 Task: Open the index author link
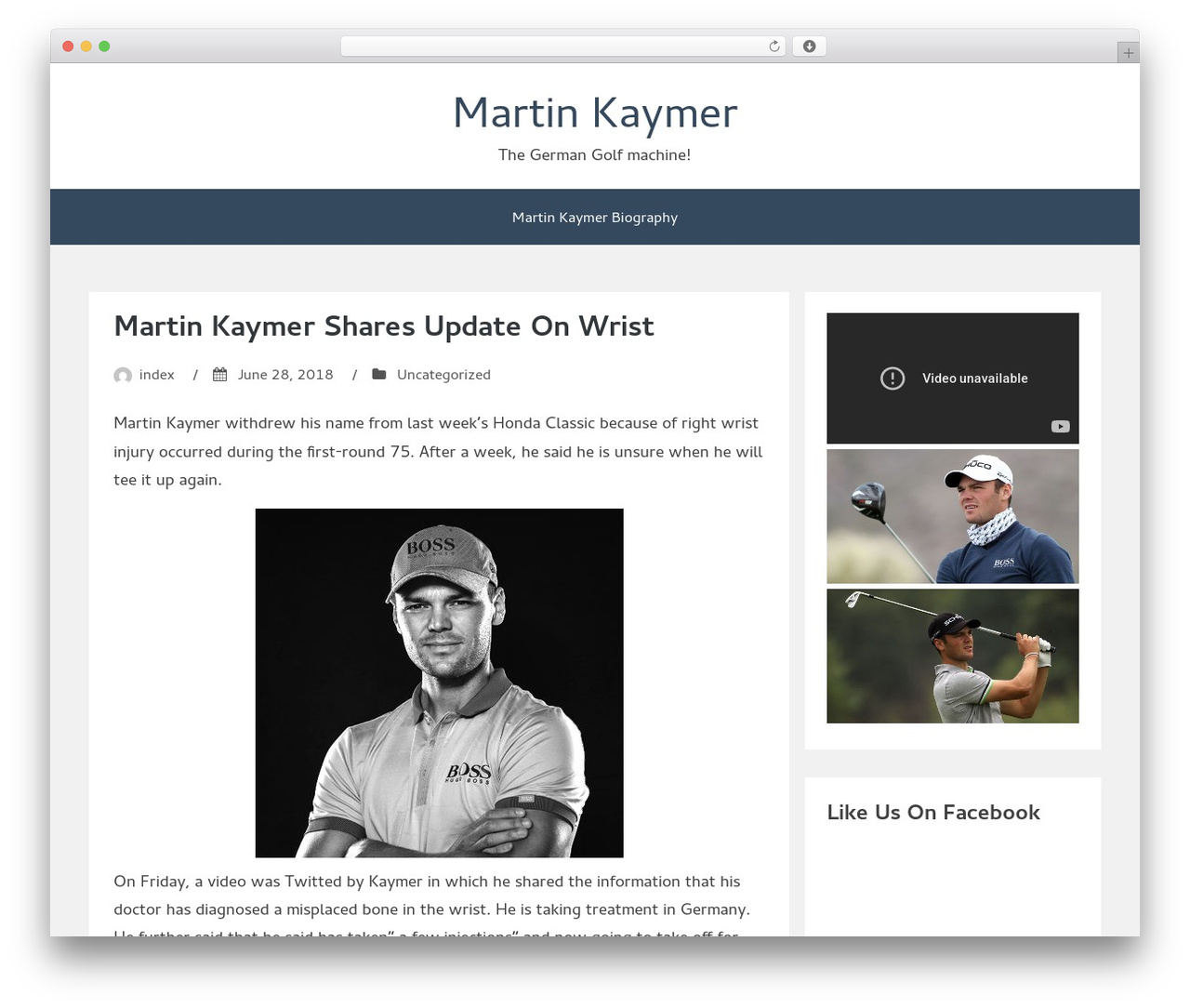157,375
